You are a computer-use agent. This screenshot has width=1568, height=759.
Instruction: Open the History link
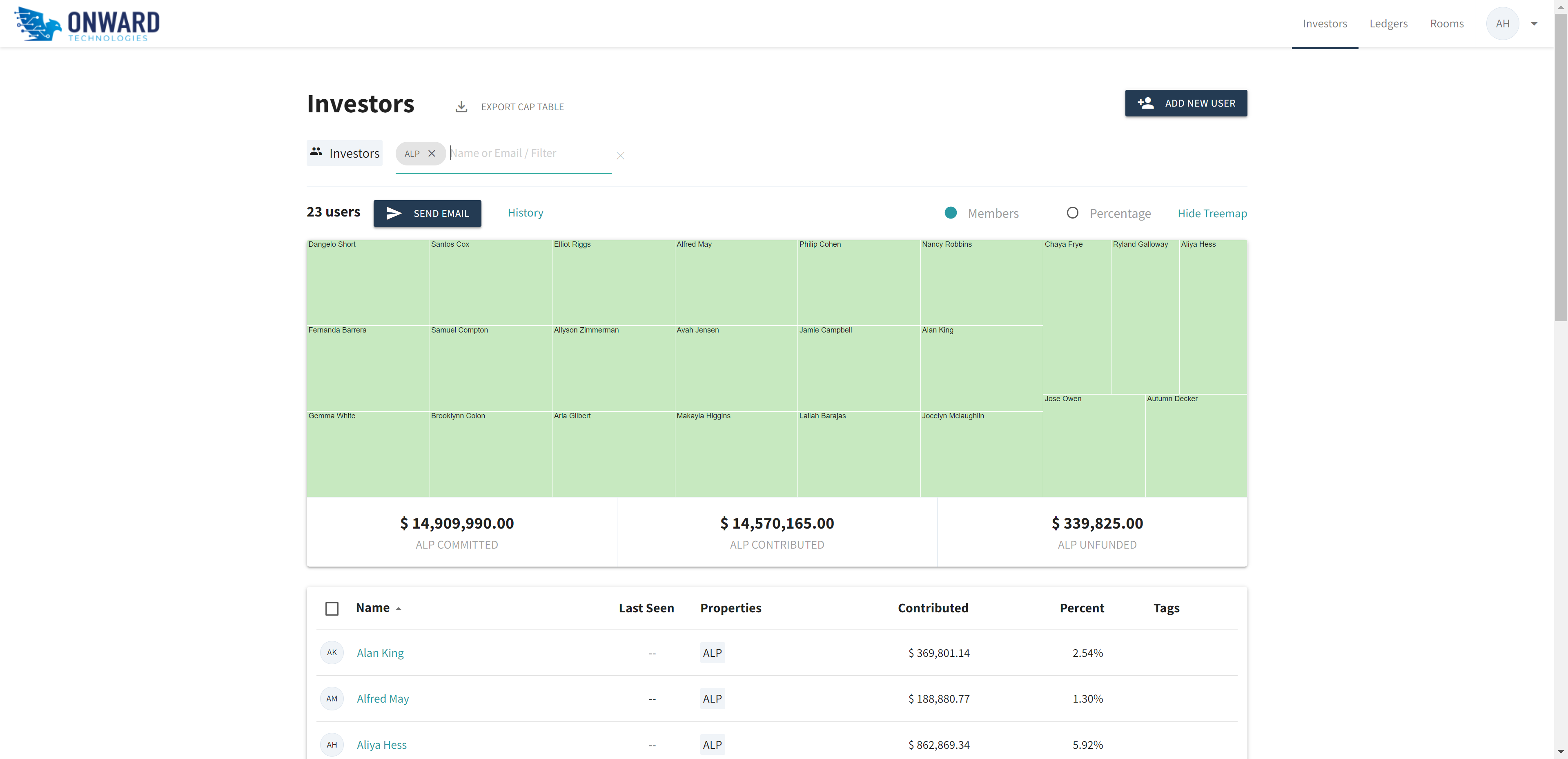coord(525,212)
